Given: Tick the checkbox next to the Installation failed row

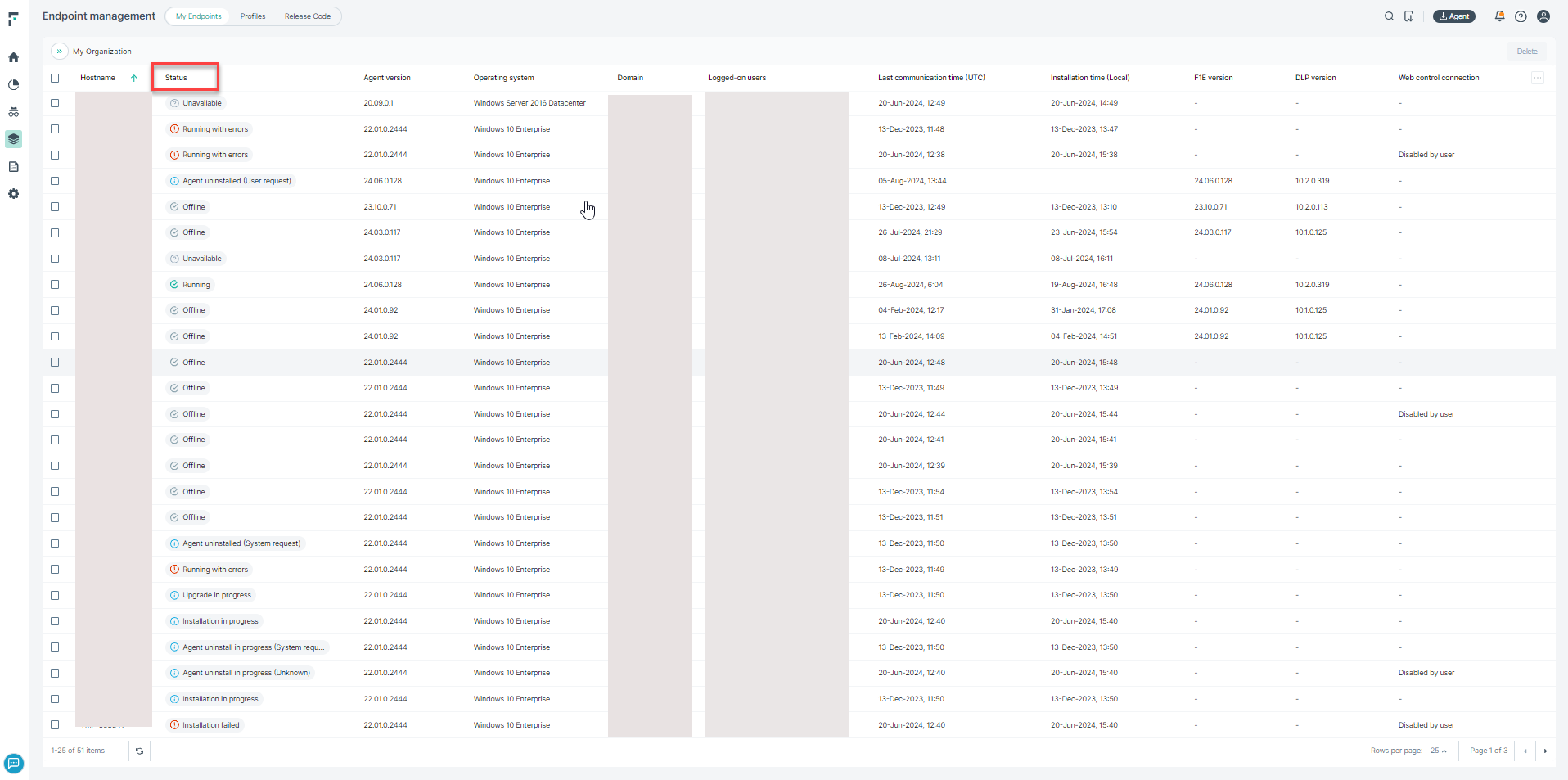Looking at the screenshot, I should pos(55,725).
